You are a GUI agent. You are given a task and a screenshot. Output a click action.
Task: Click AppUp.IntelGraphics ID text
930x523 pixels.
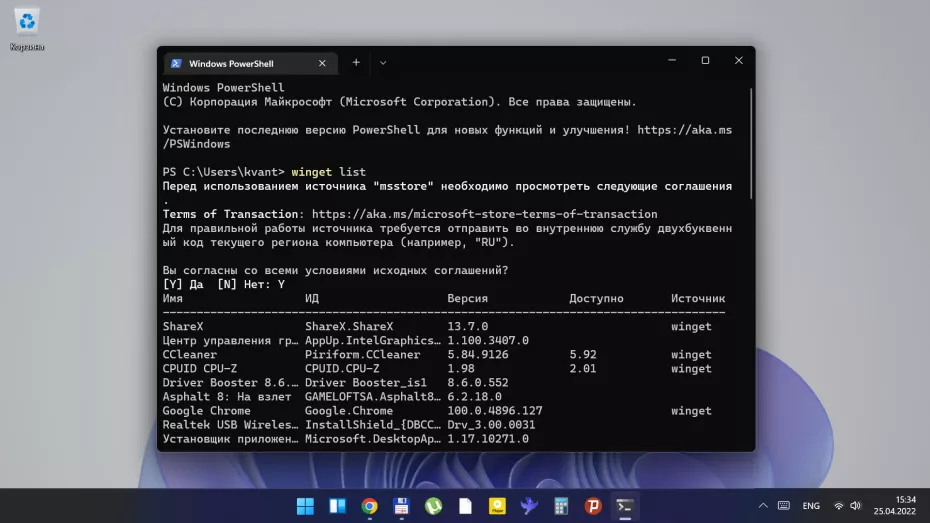[372, 340]
